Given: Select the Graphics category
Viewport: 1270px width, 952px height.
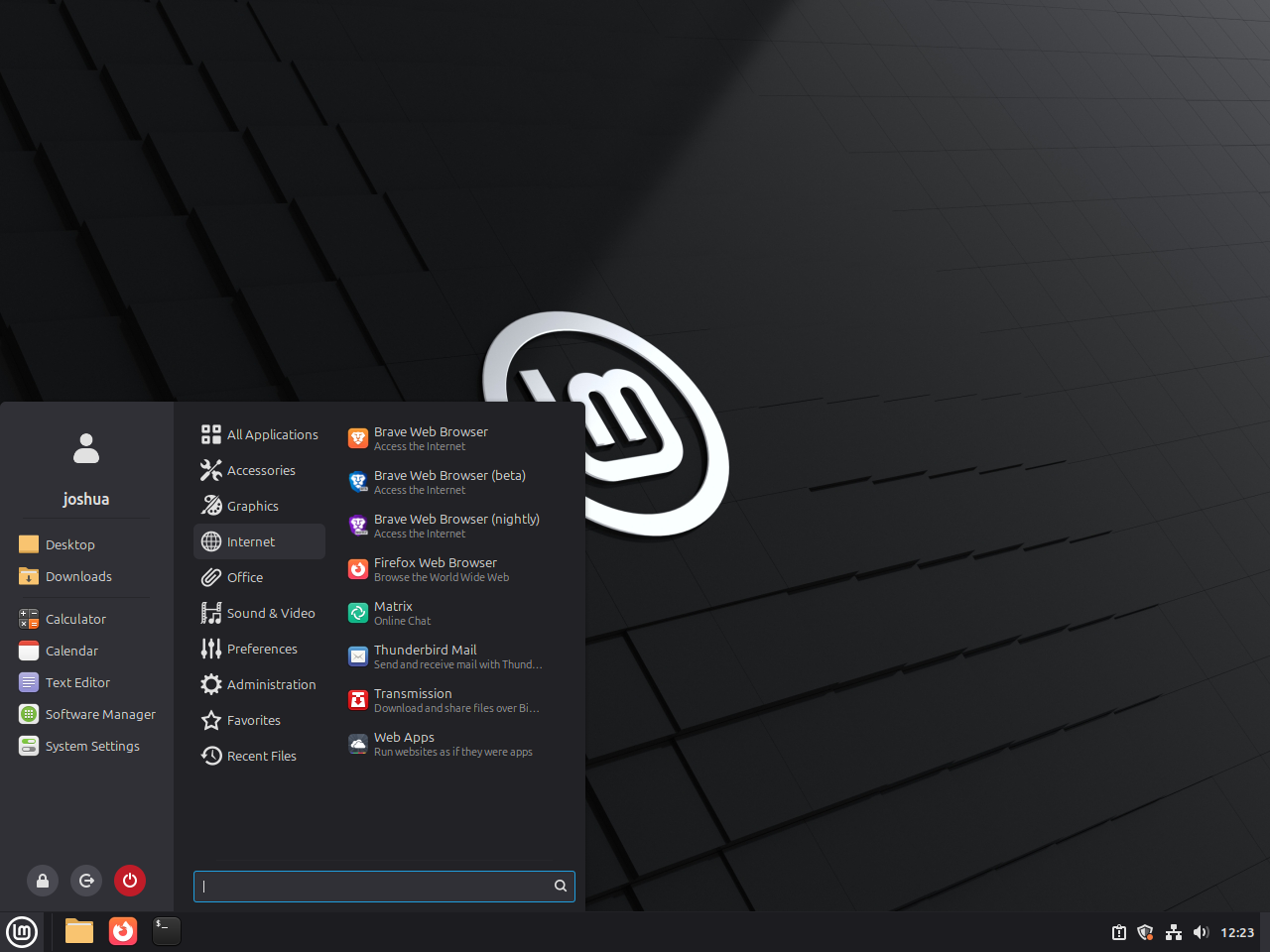Looking at the screenshot, I should (251, 506).
